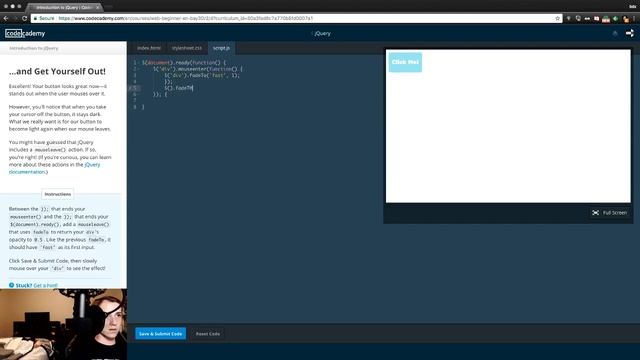Click the 'Click Me!' box in the preview
Image resolution: width=640 pixels, height=360 pixels.
(405, 62)
